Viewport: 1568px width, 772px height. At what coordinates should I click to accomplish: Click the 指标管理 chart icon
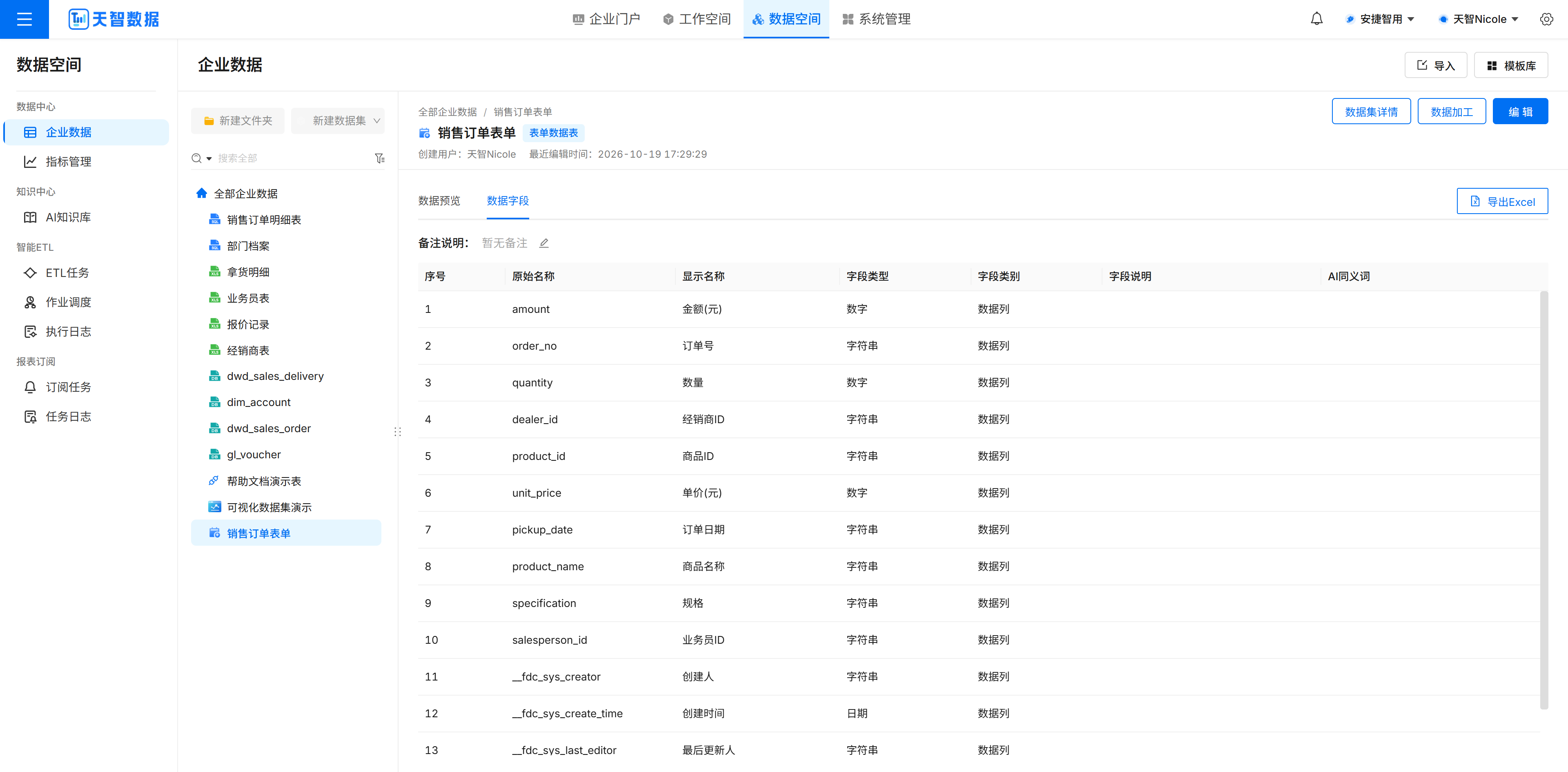tap(30, 161)
